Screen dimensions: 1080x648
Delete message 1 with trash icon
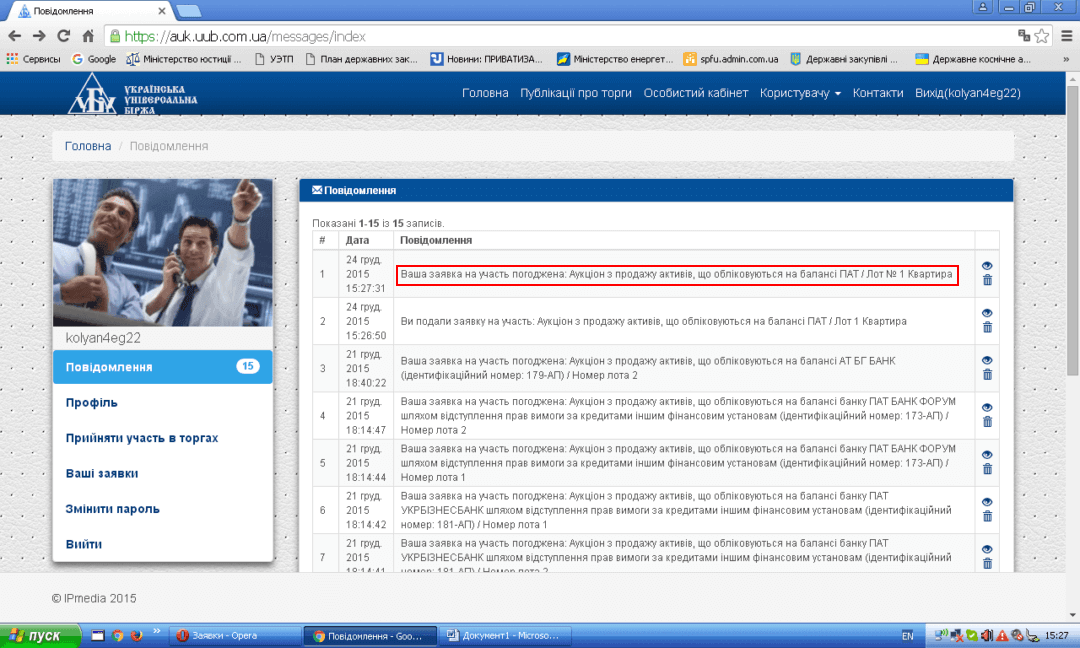point(987,281)
